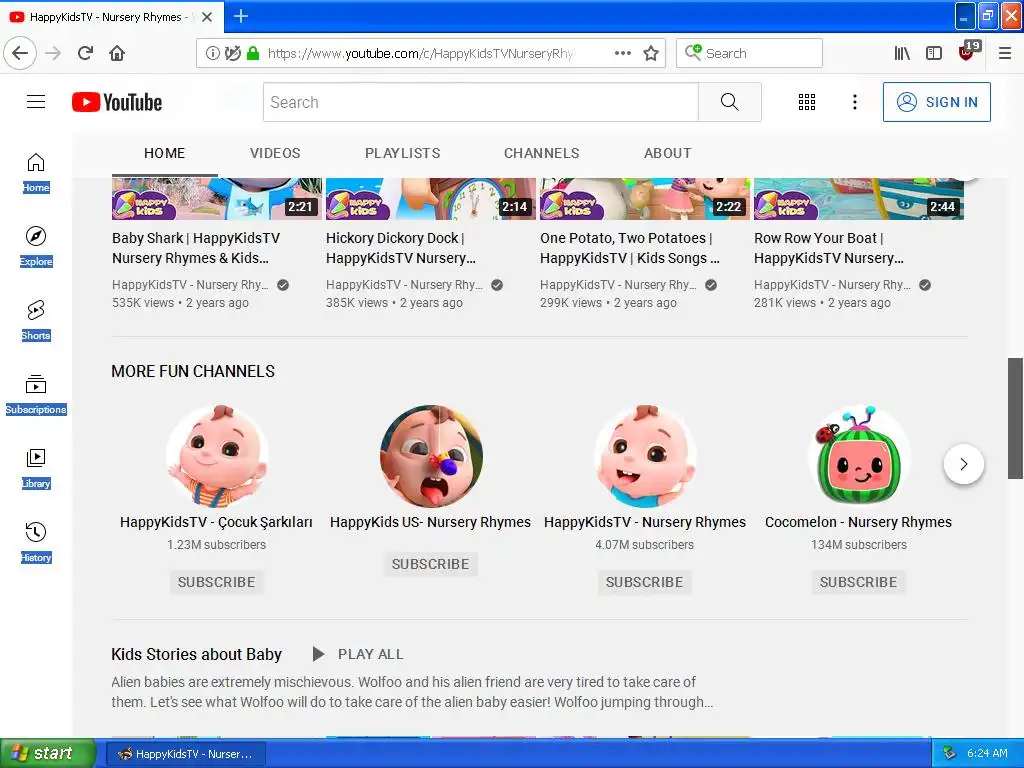Click the 6:24 AM system clock
This screenshot has height=768, width=1024.
987,753
